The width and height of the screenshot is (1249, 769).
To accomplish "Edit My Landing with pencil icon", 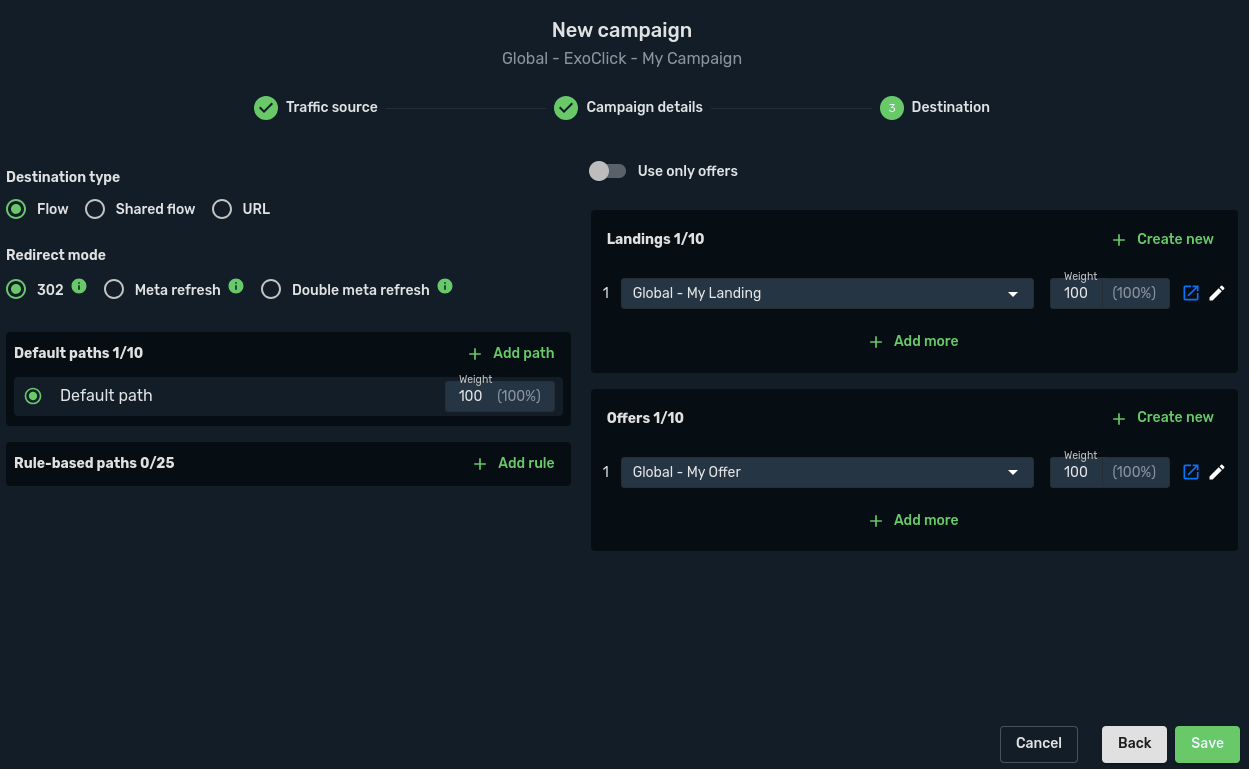I will (x=1217, y=293).
